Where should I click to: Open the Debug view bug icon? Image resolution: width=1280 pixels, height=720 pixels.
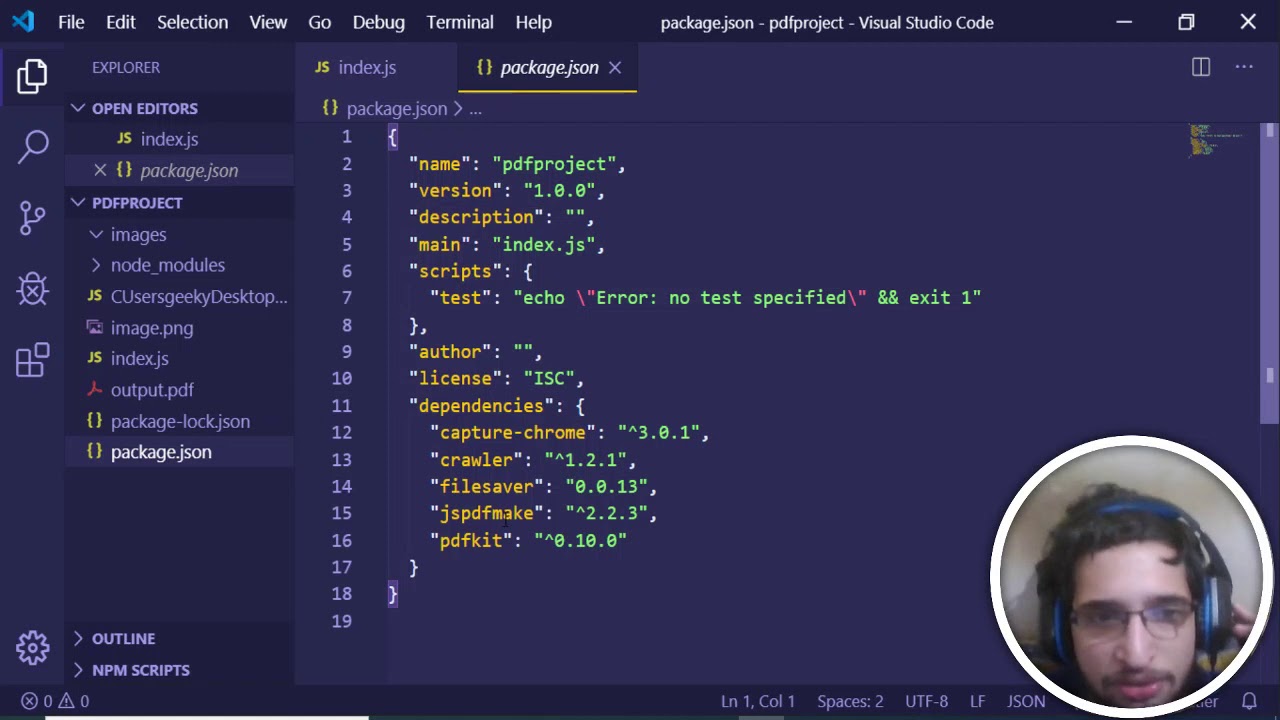point(32,290)
